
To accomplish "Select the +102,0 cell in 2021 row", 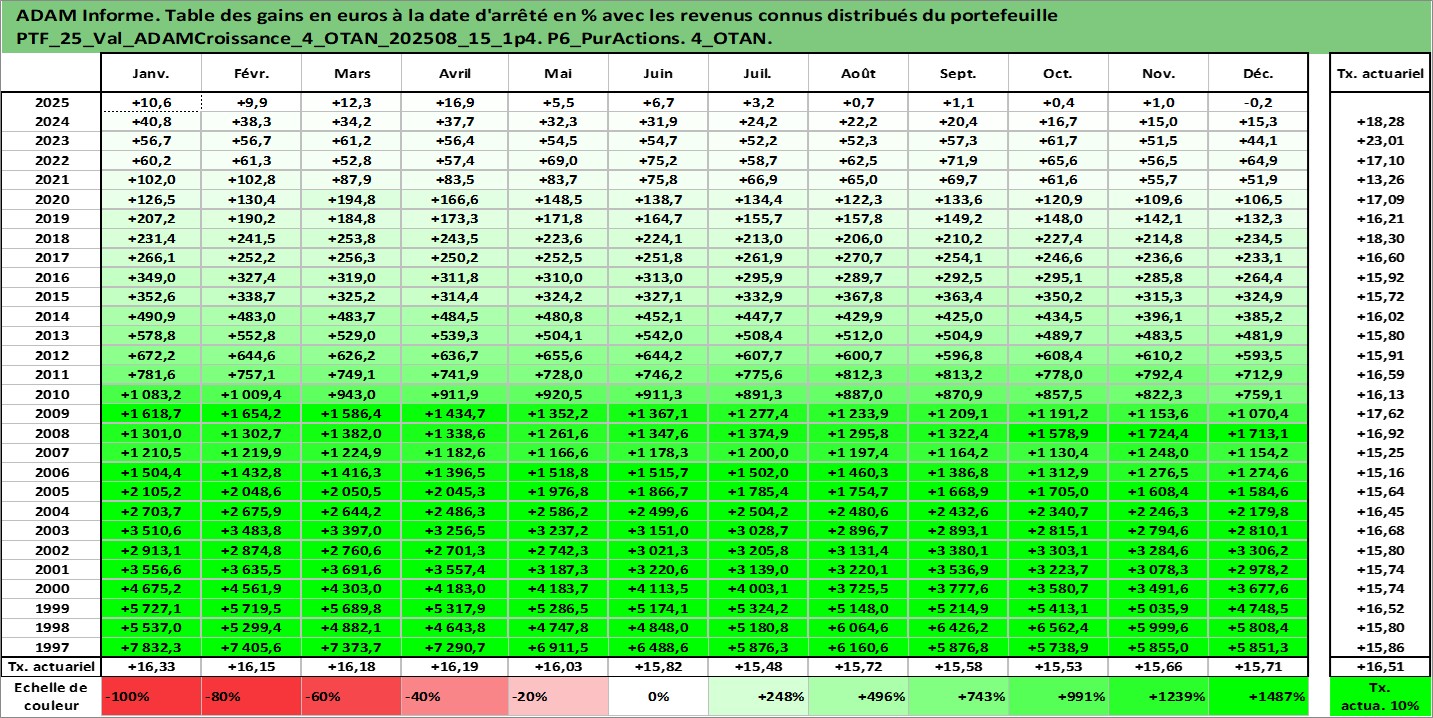I will [x=152, y=180].
